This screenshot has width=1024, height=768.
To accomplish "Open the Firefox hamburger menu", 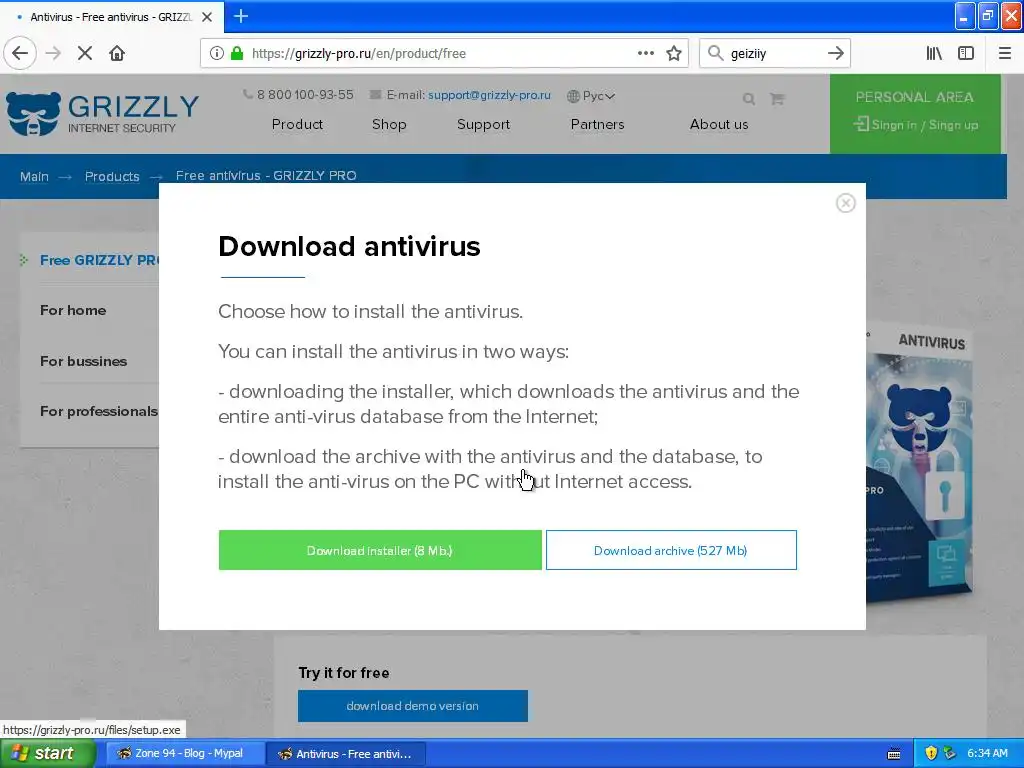I will 1004,53.
